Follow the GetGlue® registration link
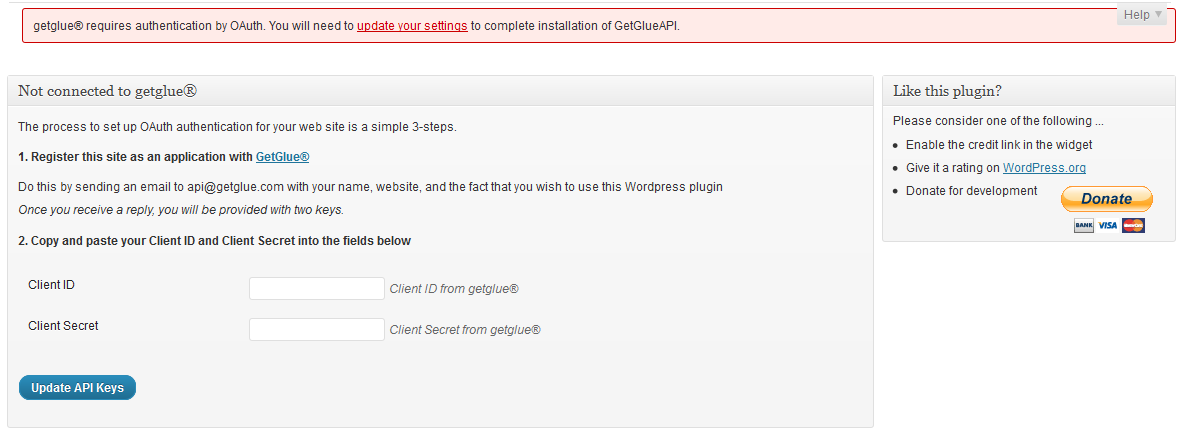This screenshot has height=435, width=1181. (x=282, y=157)
